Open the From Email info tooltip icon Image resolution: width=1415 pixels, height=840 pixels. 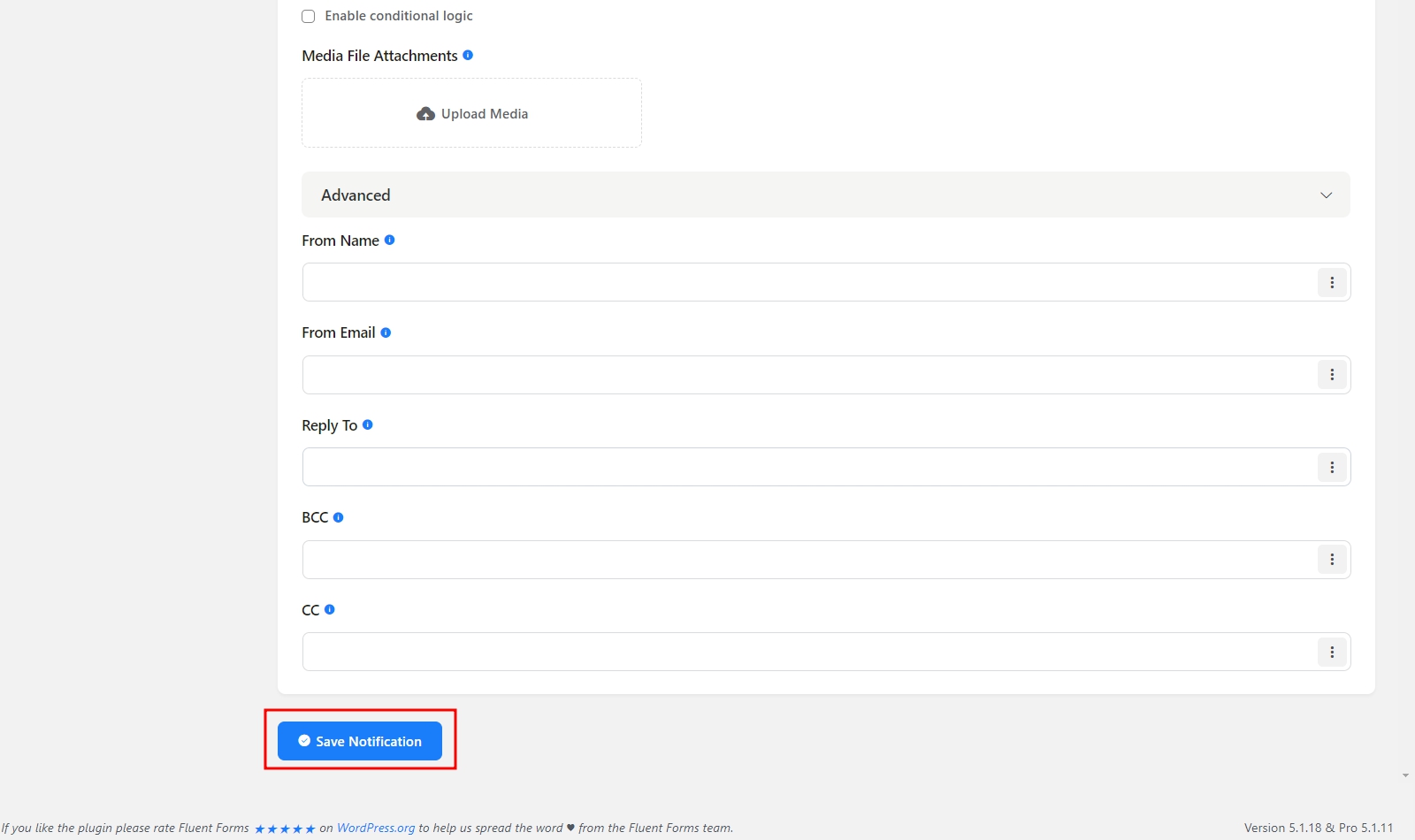tap(386, 332)
